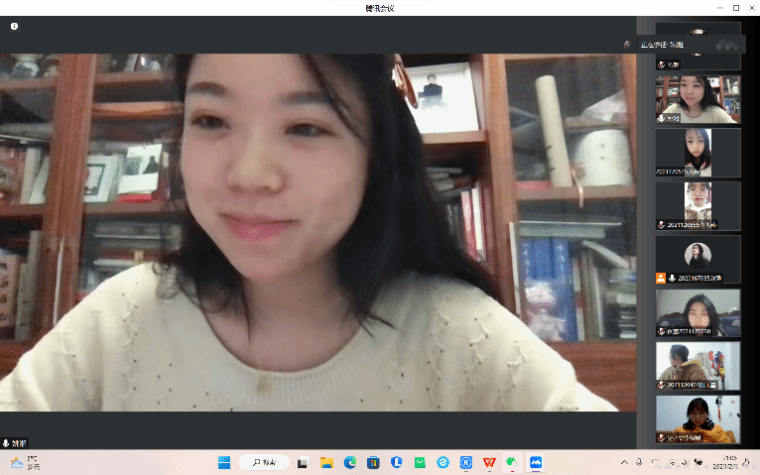Screen dimensions: 760x475
Task: Open the weather widget on the taskbar
Action: pyautogui.click(x=25, y=462)
